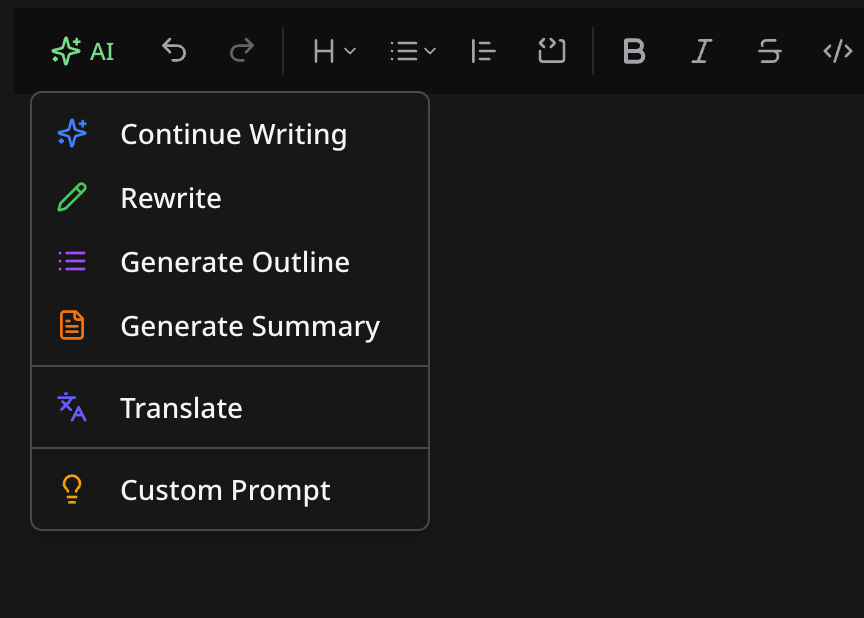
Task: Click the undo arrow icon
Action: pos(174,51)
